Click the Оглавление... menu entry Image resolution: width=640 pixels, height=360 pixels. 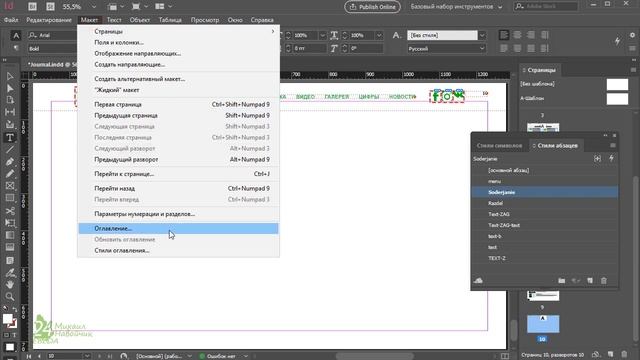[x=178, y=228]
